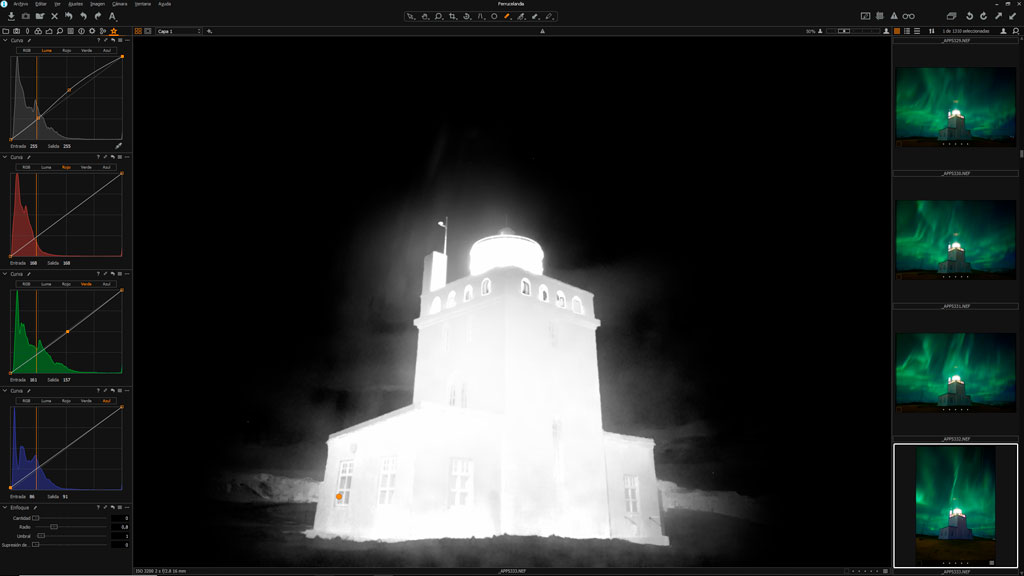Pick the curve eyedropper in the Luma panel

119,146
